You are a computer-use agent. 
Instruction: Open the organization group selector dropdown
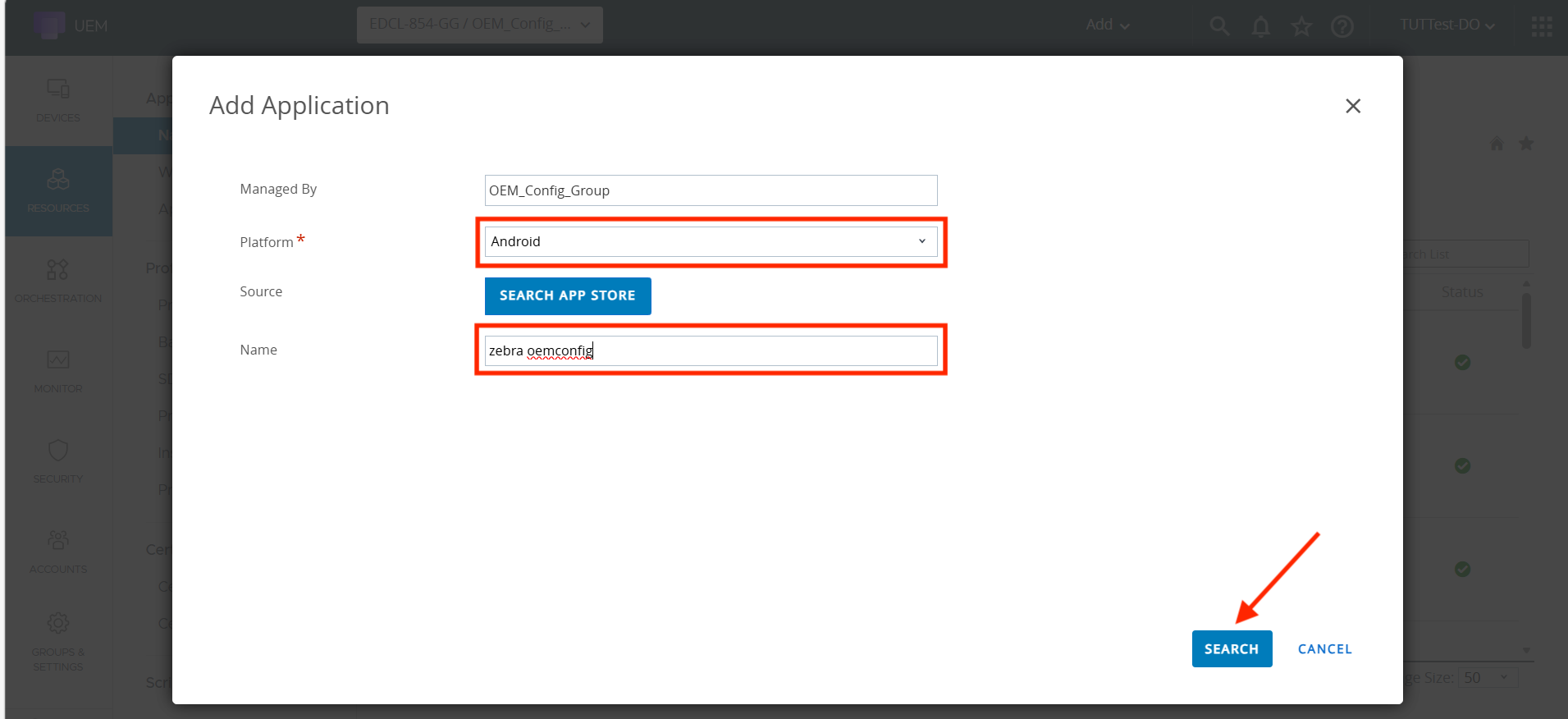[479, 25]
